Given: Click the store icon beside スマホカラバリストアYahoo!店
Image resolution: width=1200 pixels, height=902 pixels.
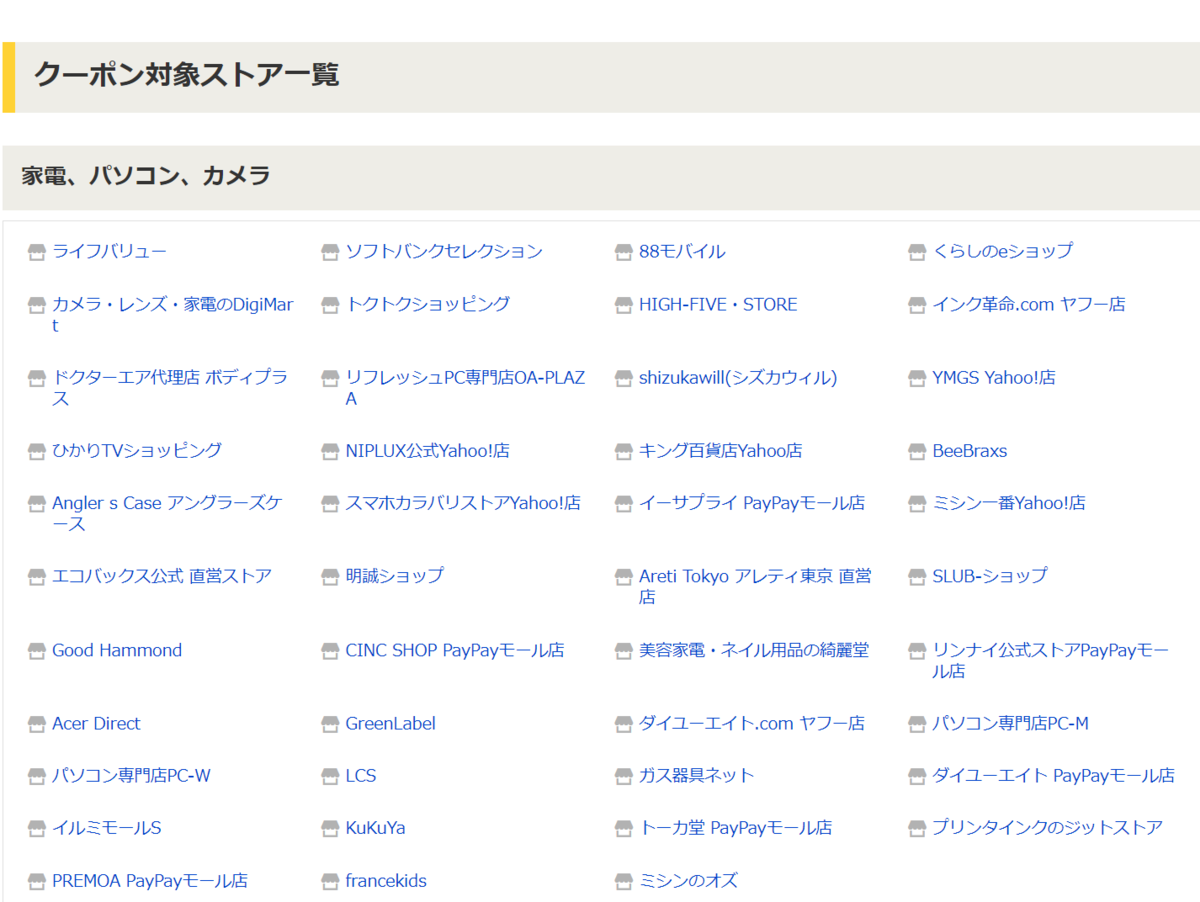Looking at the screenshot, I should pyautogui.click(x=330, y=503).
